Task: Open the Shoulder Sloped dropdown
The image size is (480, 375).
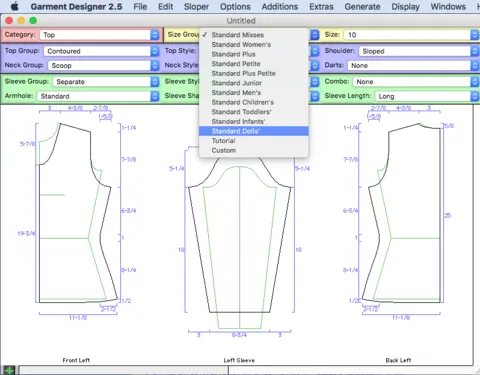Action: [419, 51]
